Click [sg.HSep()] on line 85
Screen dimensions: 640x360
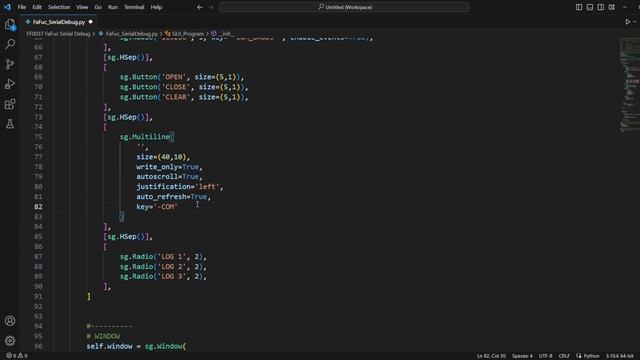click(x=126, y=237)
